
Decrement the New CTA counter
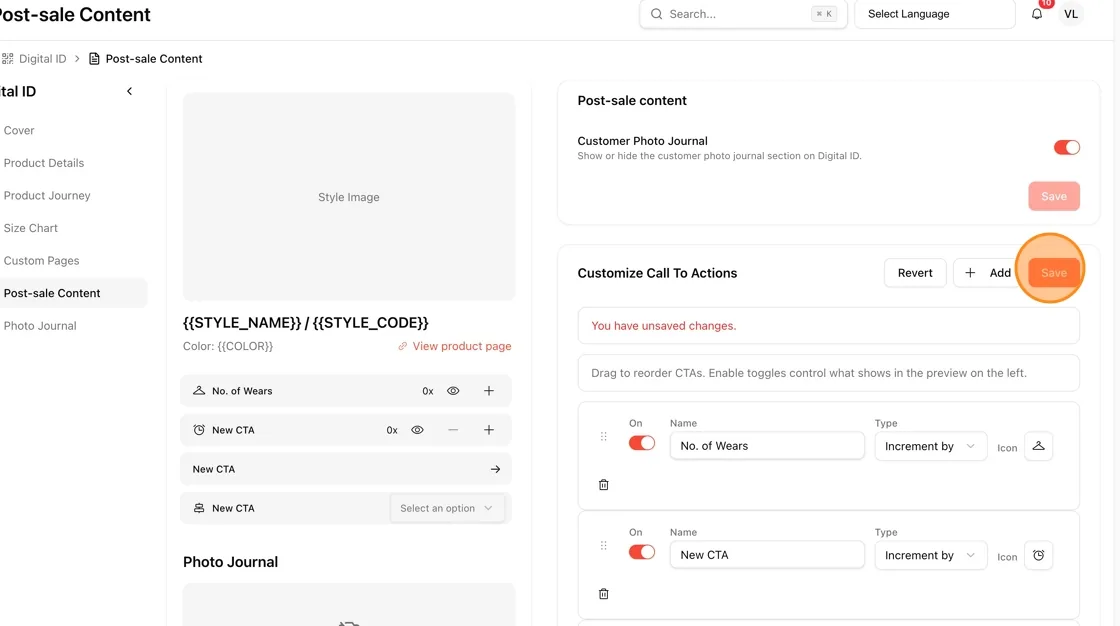point(453,430)
